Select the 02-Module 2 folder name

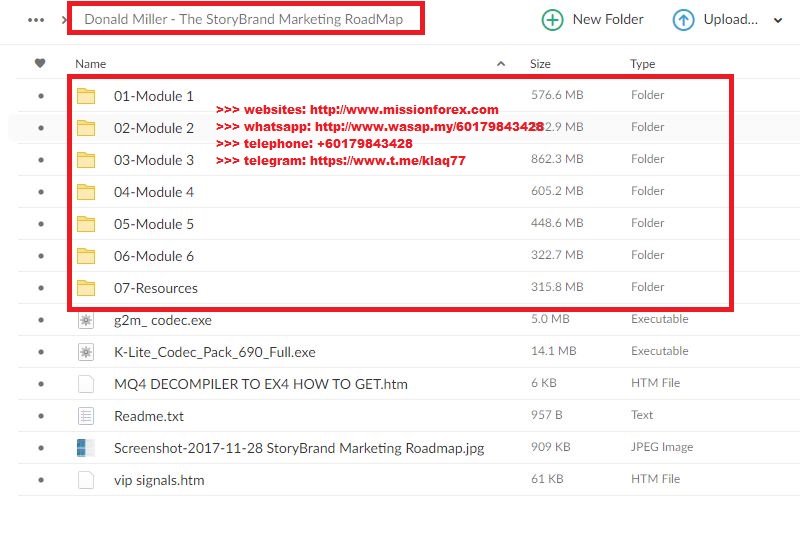pyautogui.click(x=154, y=128)
